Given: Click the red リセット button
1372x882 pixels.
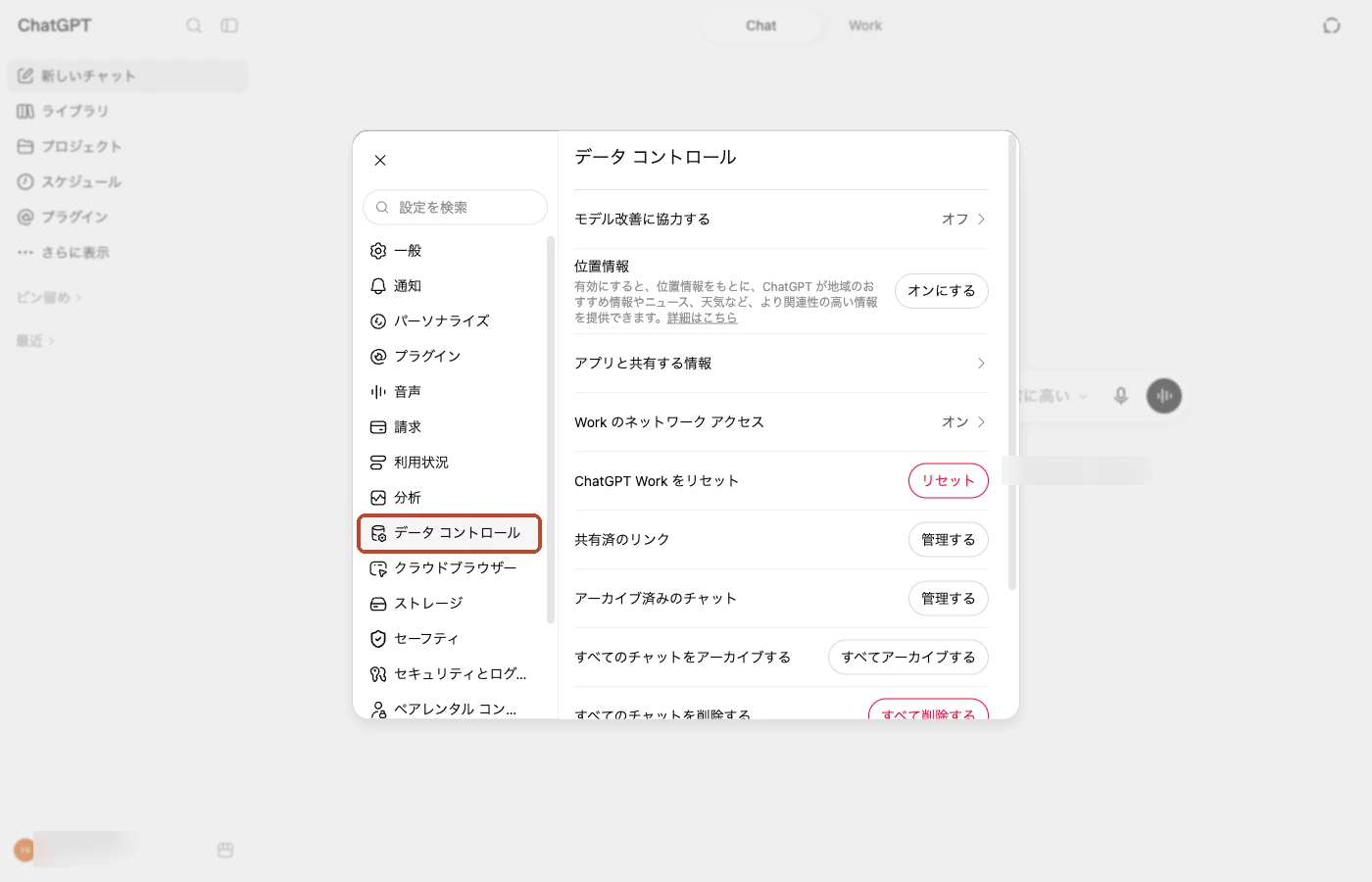Looking at the screenshot, I should [x=949, y=481].
